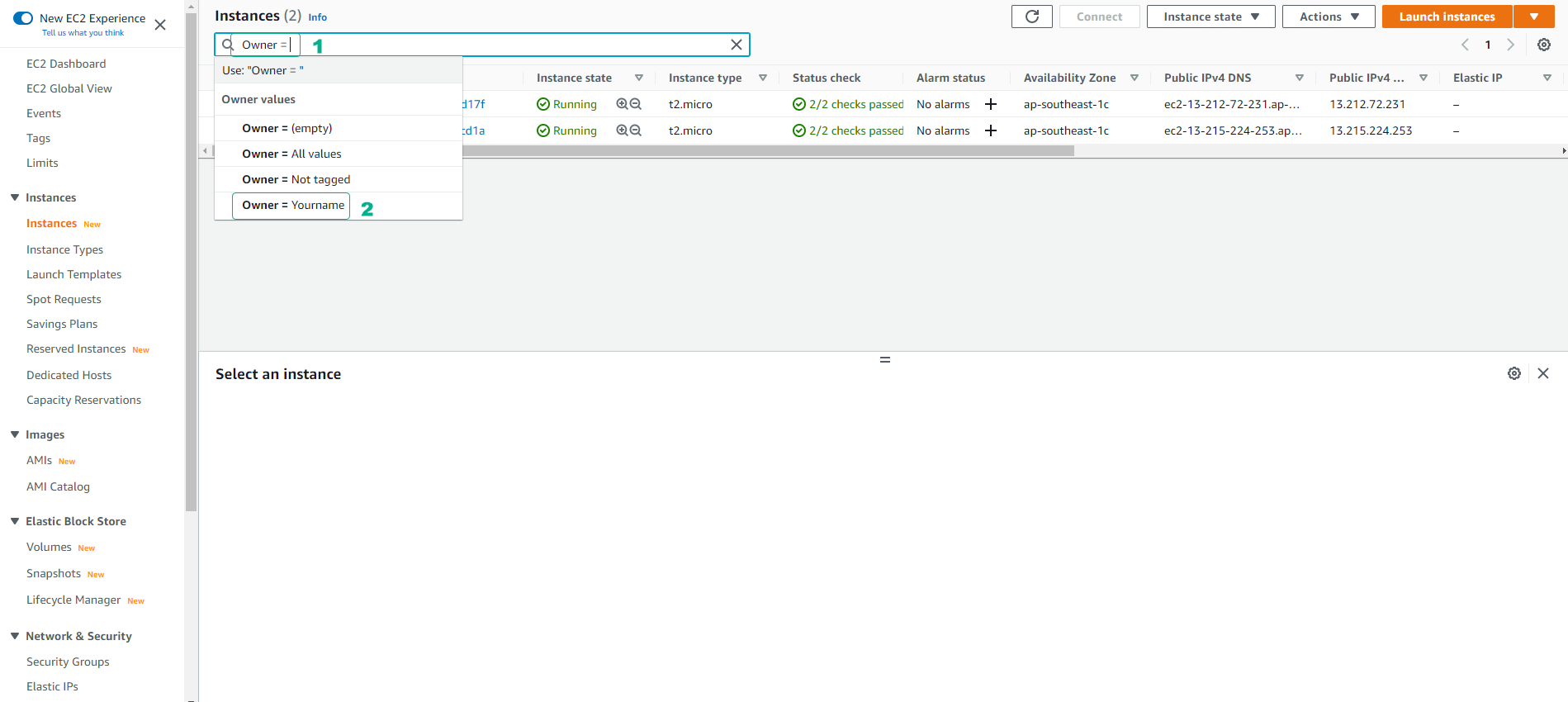Viewport: 1568px width, 702px height.
Task: Zoom out icon for second Running instance
Action: (636, 130)
